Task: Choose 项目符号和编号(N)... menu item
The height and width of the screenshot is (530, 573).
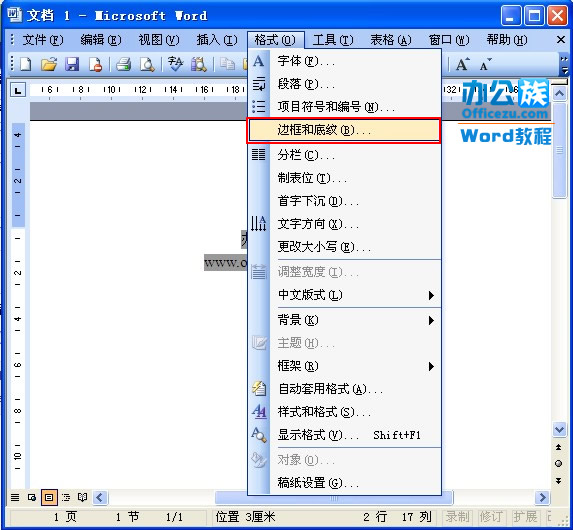Action: coord(344,107)
